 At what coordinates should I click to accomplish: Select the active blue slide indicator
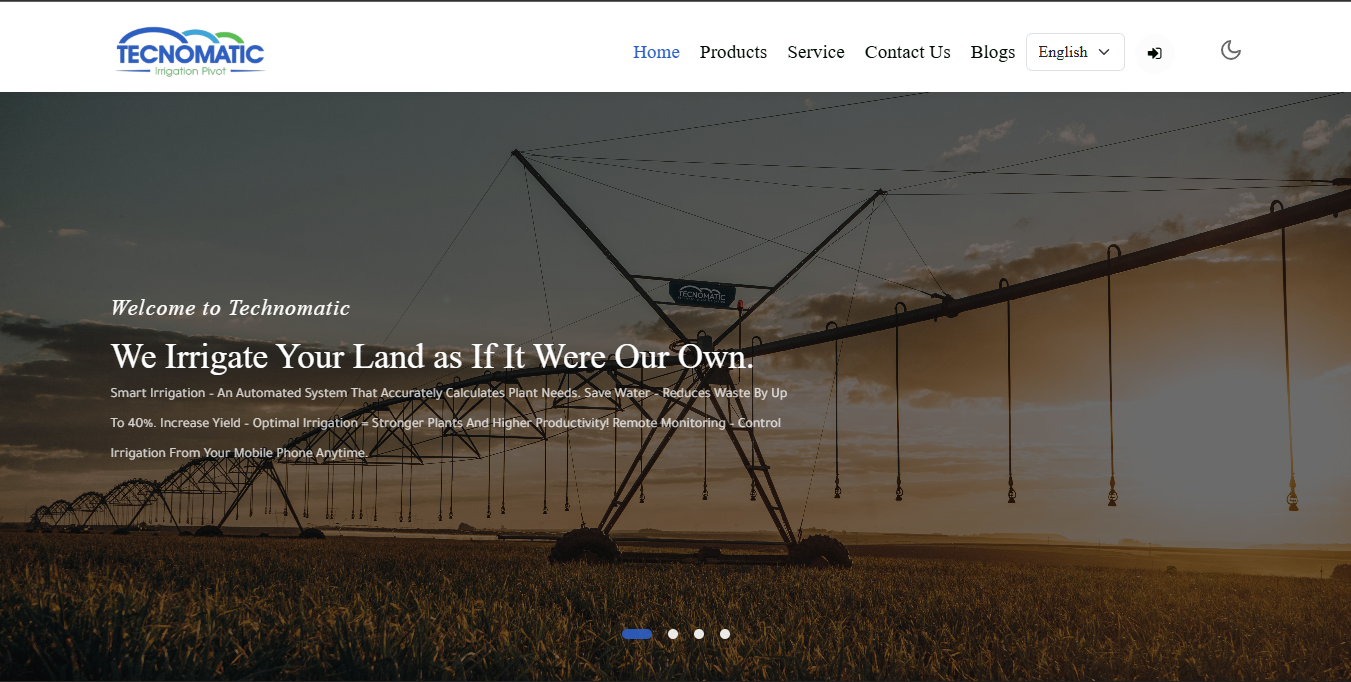[x=637, y=634]
